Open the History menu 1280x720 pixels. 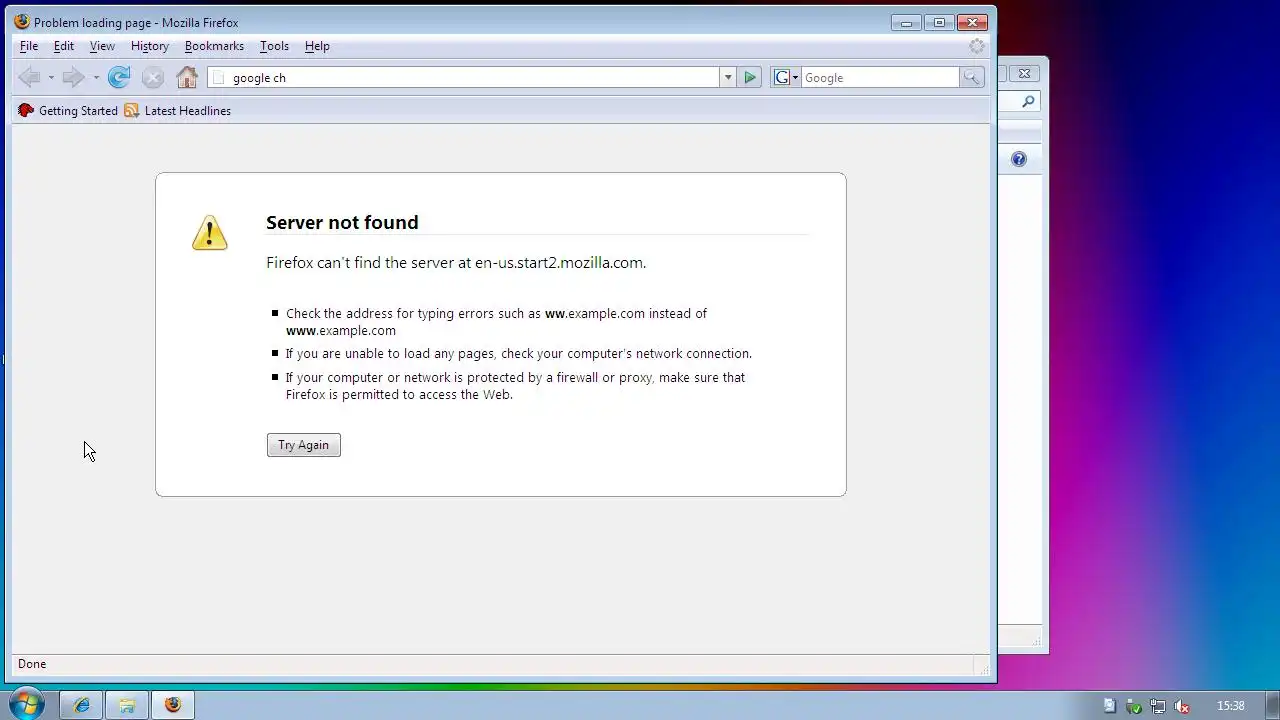150,46
